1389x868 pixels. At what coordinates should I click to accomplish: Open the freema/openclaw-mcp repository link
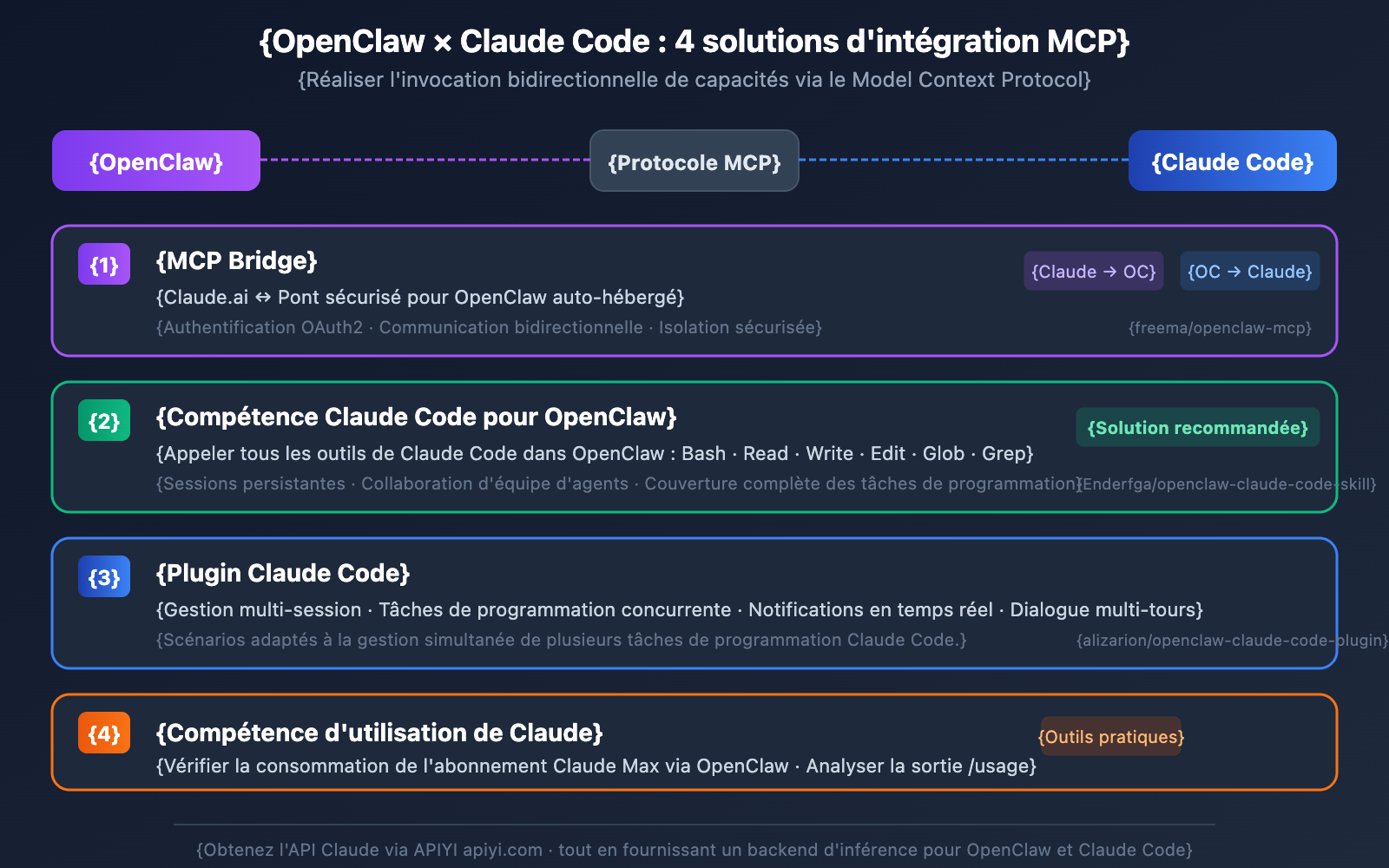tap(1220, 328)
